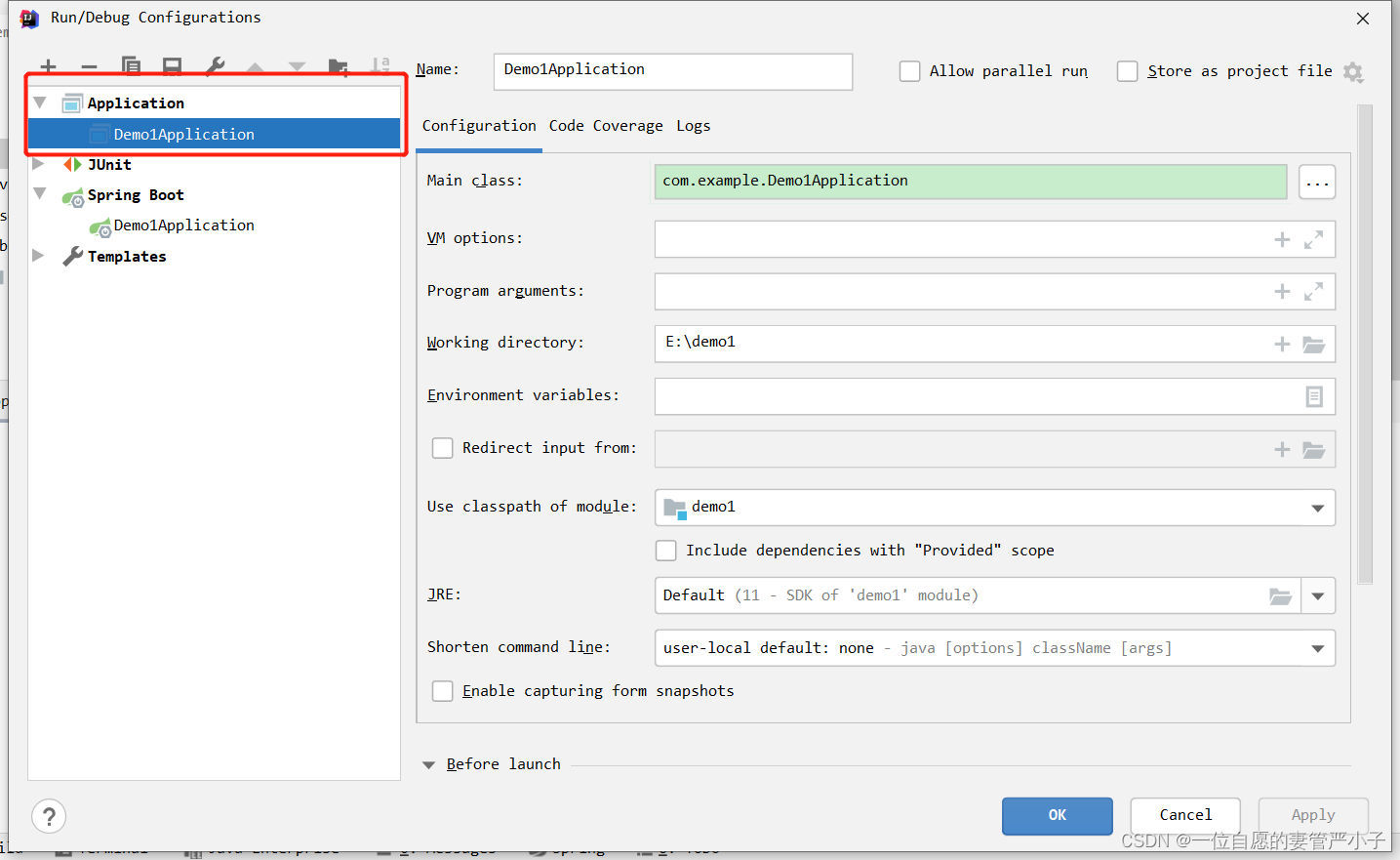Screen dimensions: 1400x860
Task: Close the Run/Debug Configurations dialog
Action: (x=1363, y=19)
